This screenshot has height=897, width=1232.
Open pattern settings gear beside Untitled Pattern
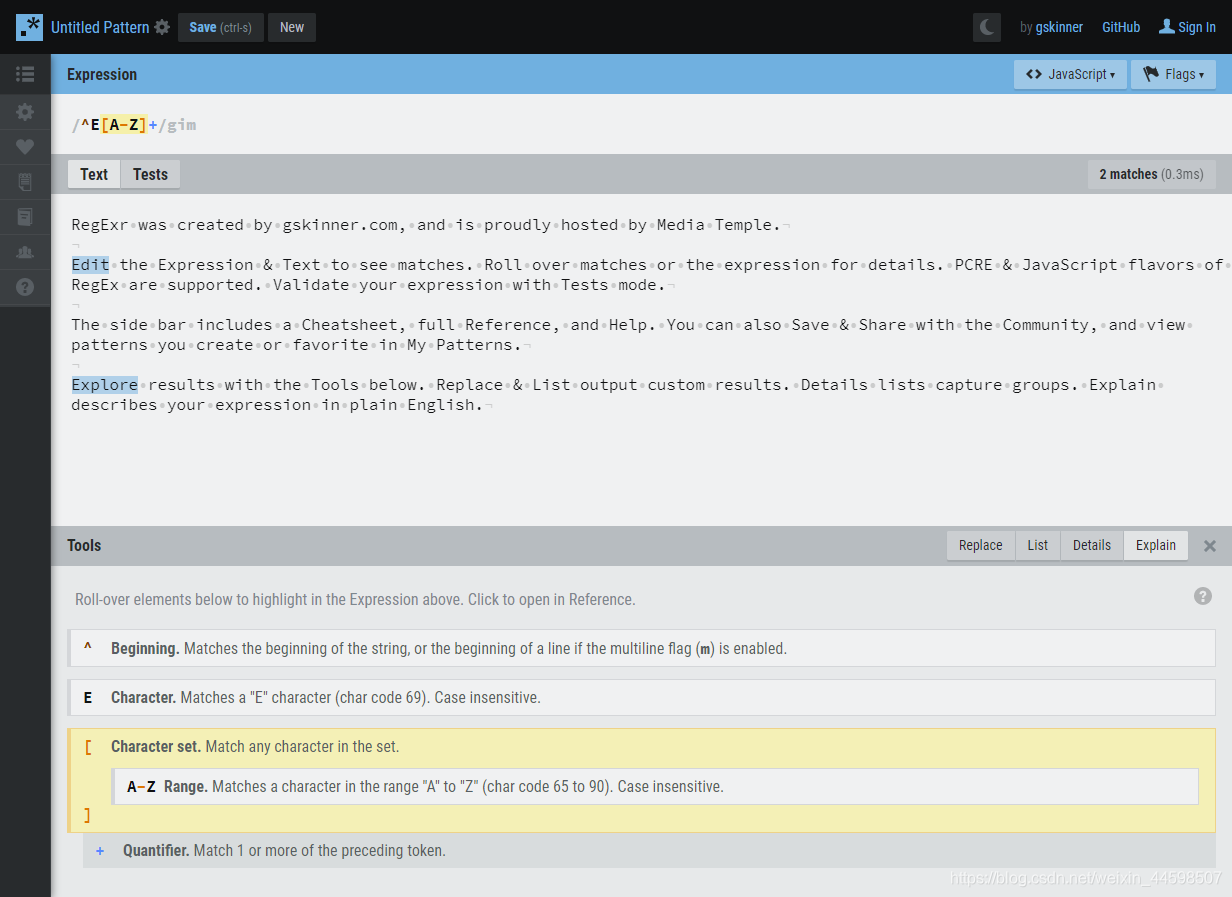(x=162, y=28)
